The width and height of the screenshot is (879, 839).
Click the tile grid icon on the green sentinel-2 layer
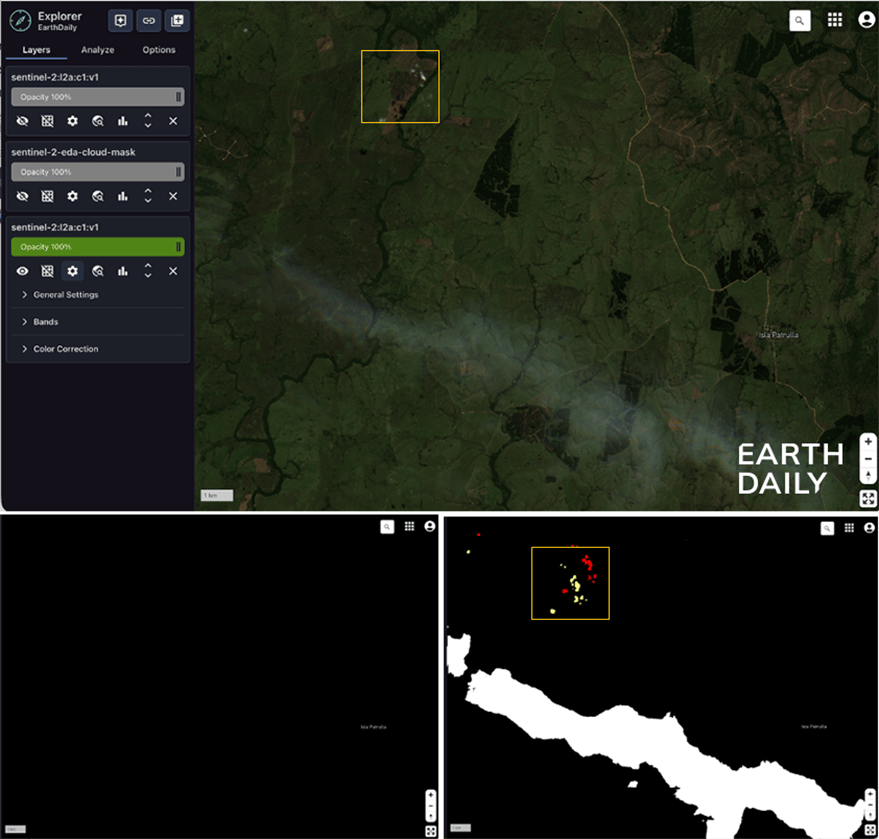tap(47, 271)
